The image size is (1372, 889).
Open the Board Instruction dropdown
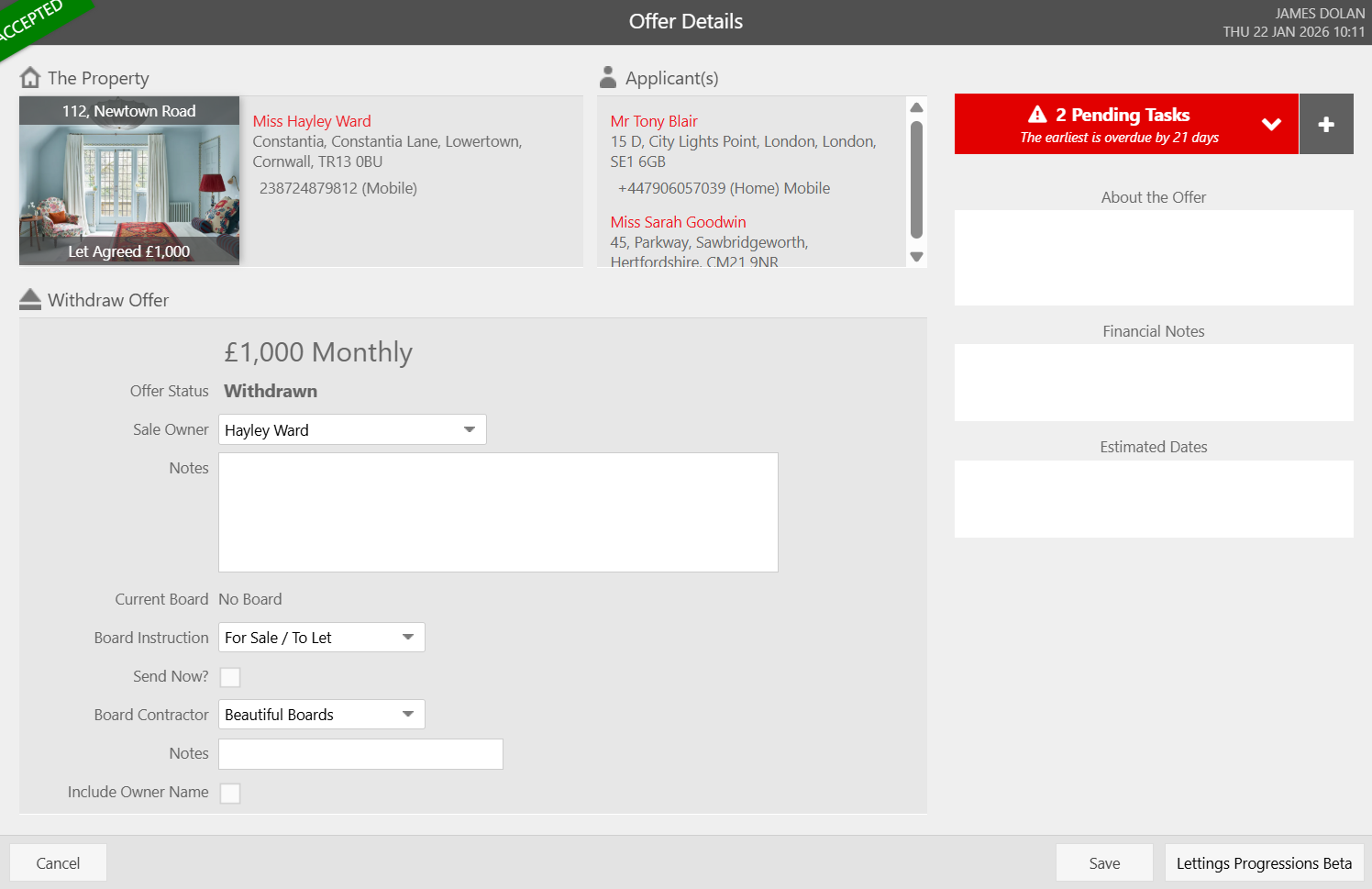pos(322,637)
